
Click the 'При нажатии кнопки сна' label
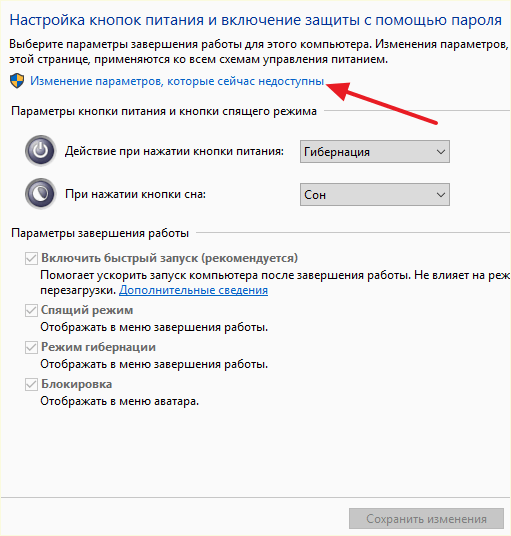pos(135,194)
